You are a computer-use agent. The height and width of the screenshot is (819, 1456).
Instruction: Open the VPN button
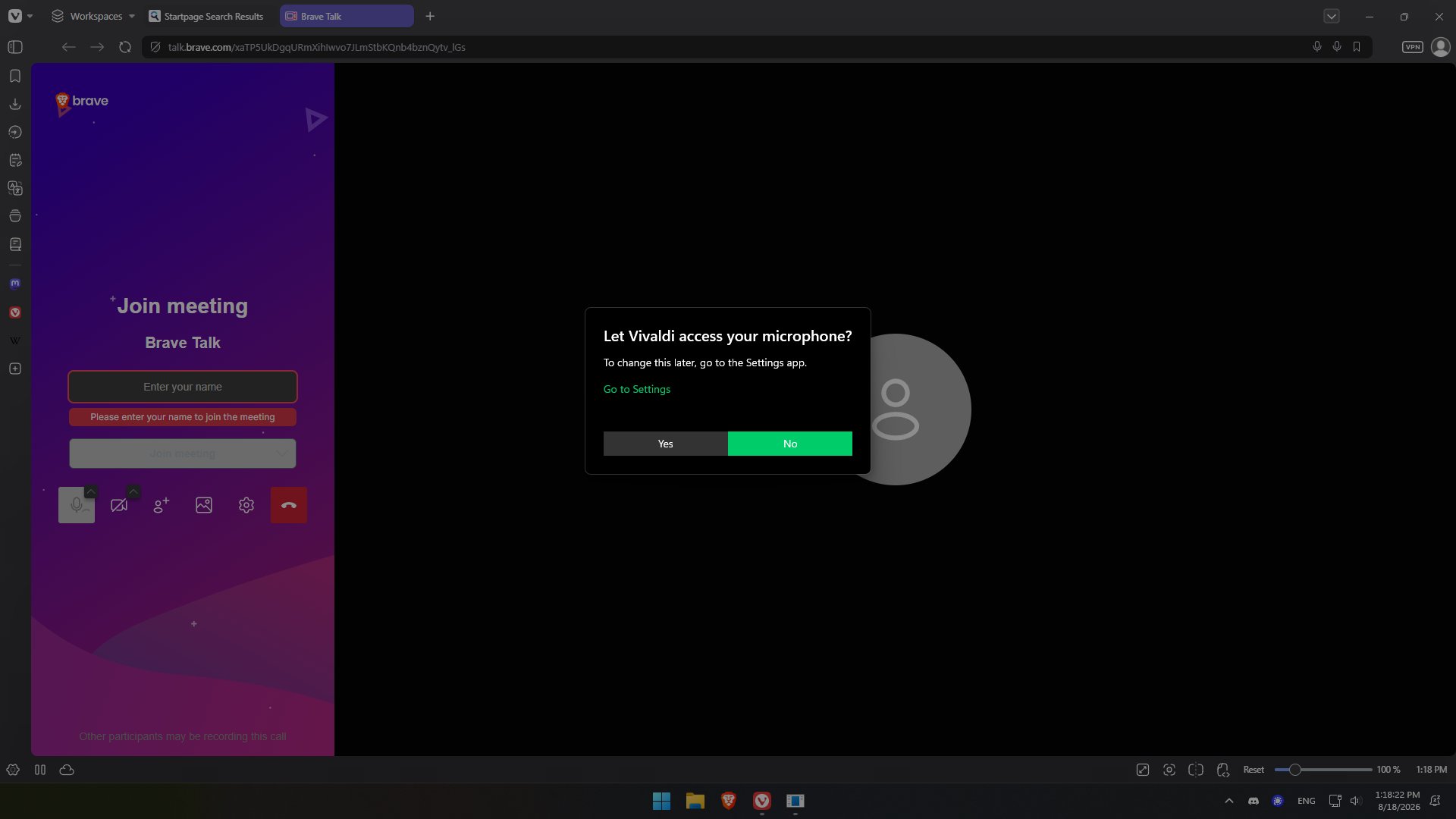(x=1413, y=47)
